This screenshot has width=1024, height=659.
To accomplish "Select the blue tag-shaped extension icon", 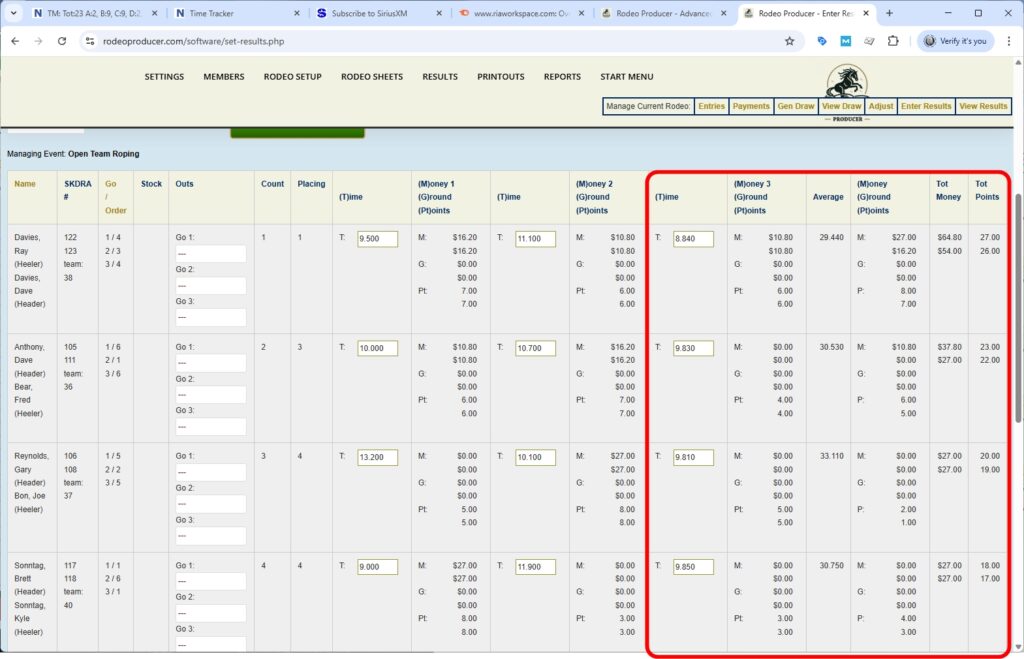I will coord(823,42).
